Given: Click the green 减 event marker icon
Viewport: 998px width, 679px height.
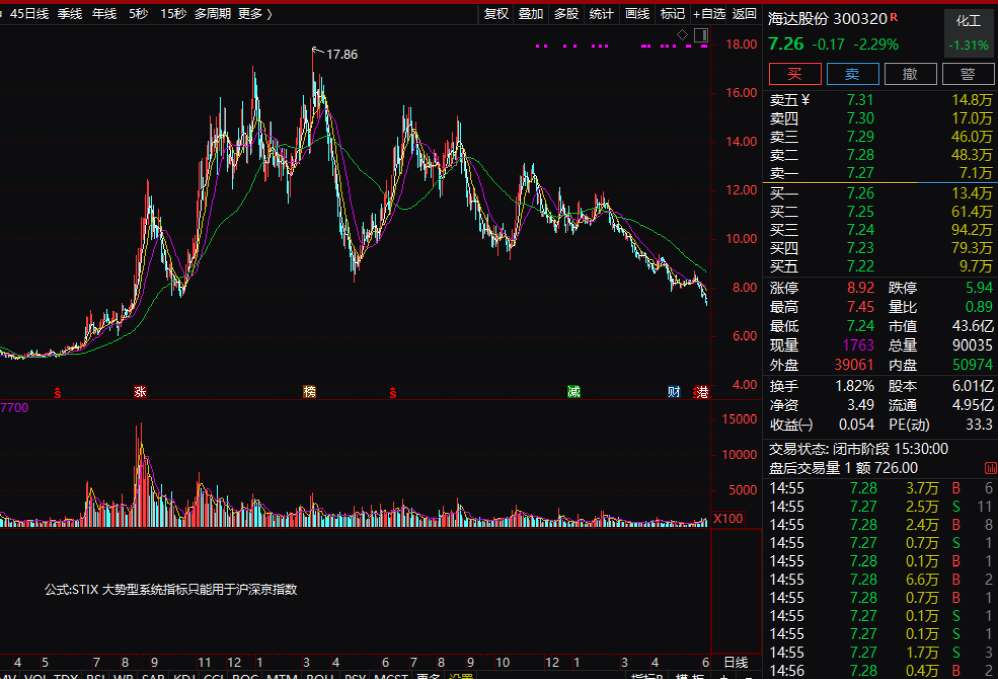Looking at the screenshot, I should click(x=573, y=392).
